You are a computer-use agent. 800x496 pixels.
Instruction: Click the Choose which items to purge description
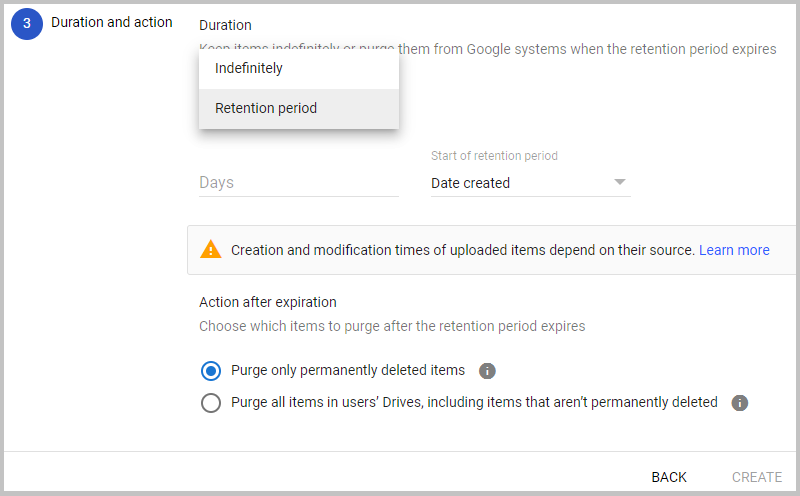pos(392,326)
